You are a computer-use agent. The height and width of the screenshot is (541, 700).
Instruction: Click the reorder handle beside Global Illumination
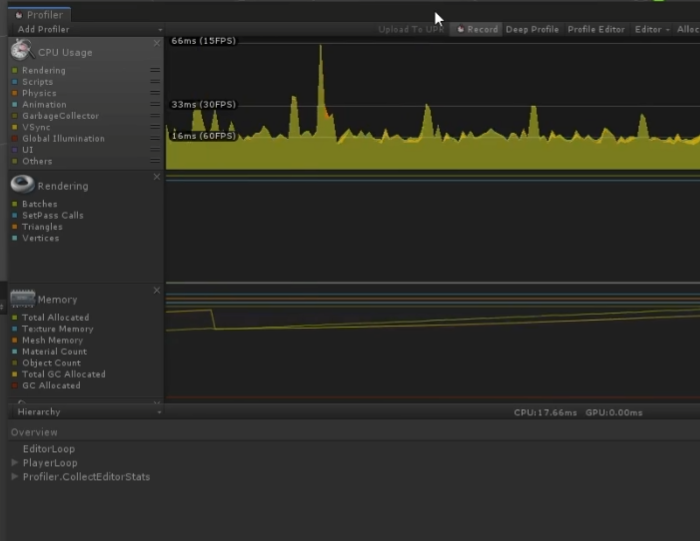tap(155, 138)
